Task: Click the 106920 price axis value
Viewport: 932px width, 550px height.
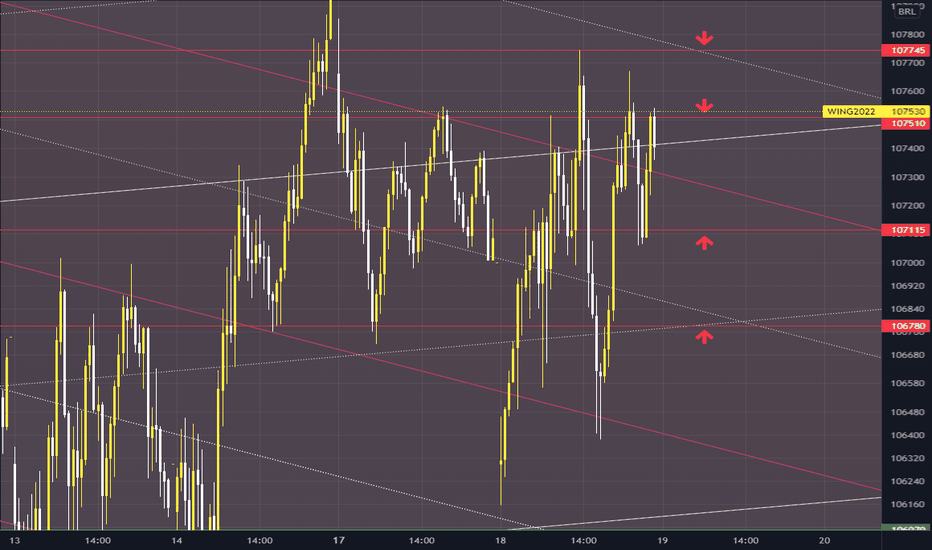Action: [x=907, y=286]
